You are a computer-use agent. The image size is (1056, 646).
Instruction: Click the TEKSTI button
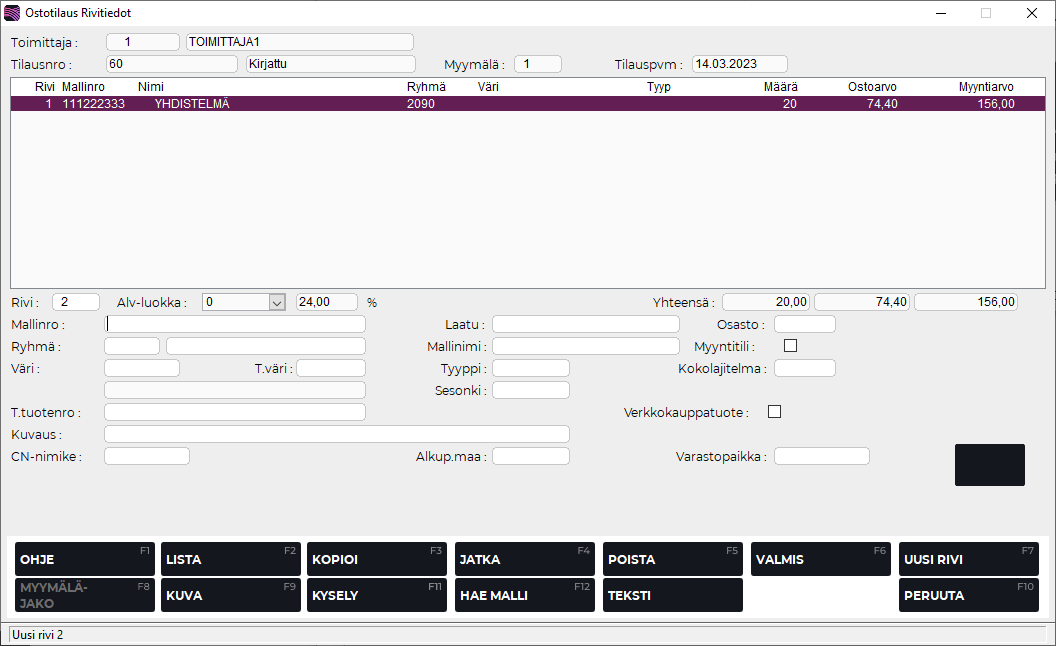pos(672,595)
